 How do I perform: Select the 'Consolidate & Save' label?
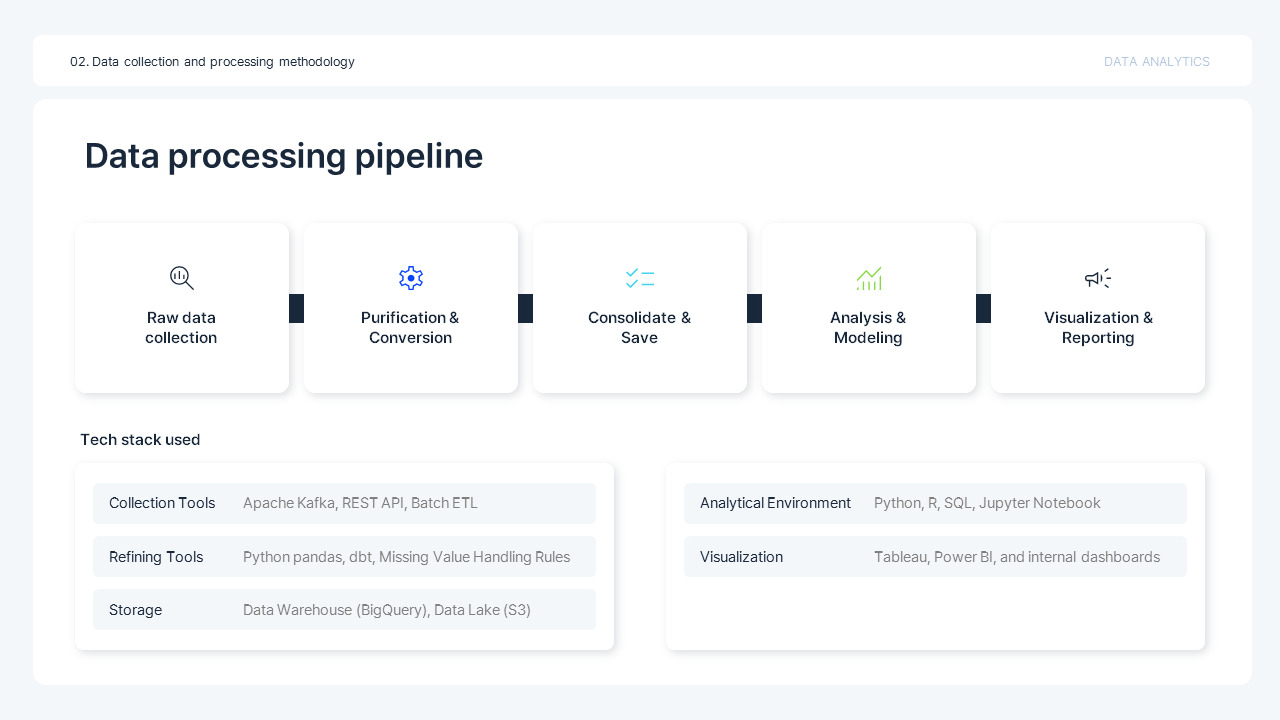tap(639, 328)
